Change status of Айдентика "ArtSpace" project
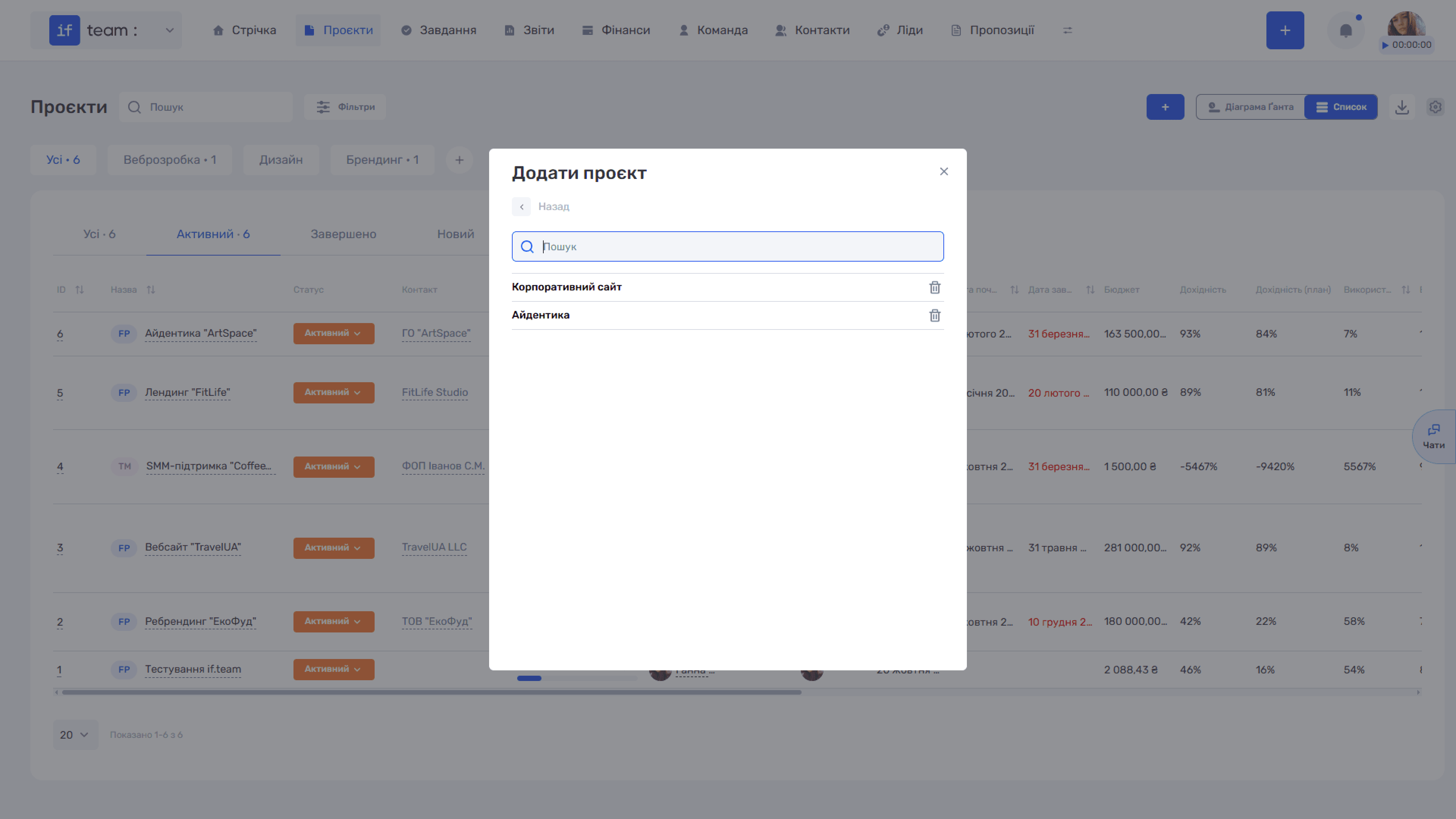The width and height of the screenshot is (1456, 819). coord(334,334)
